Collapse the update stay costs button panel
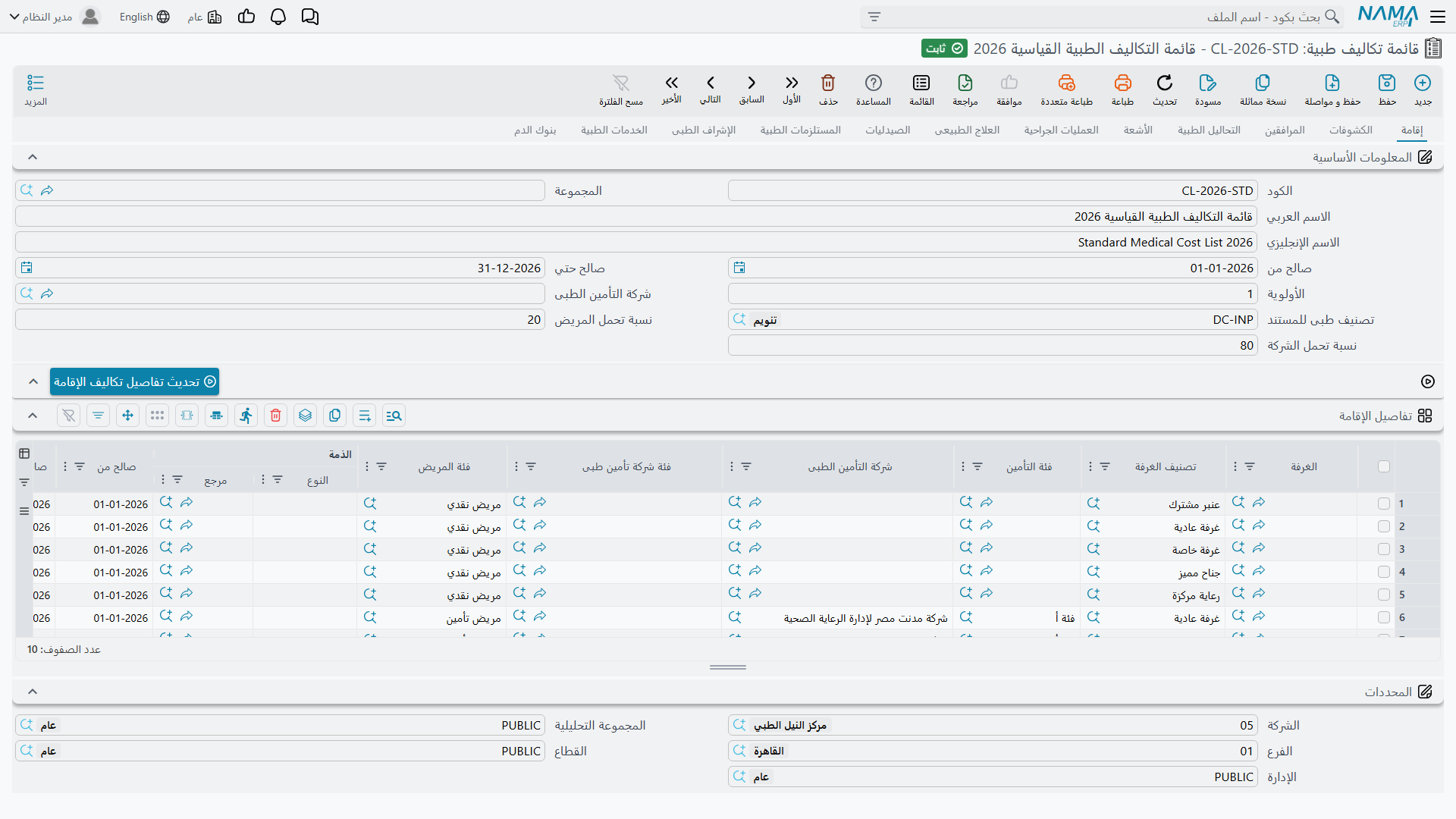1456x819 pixels. 33,381
